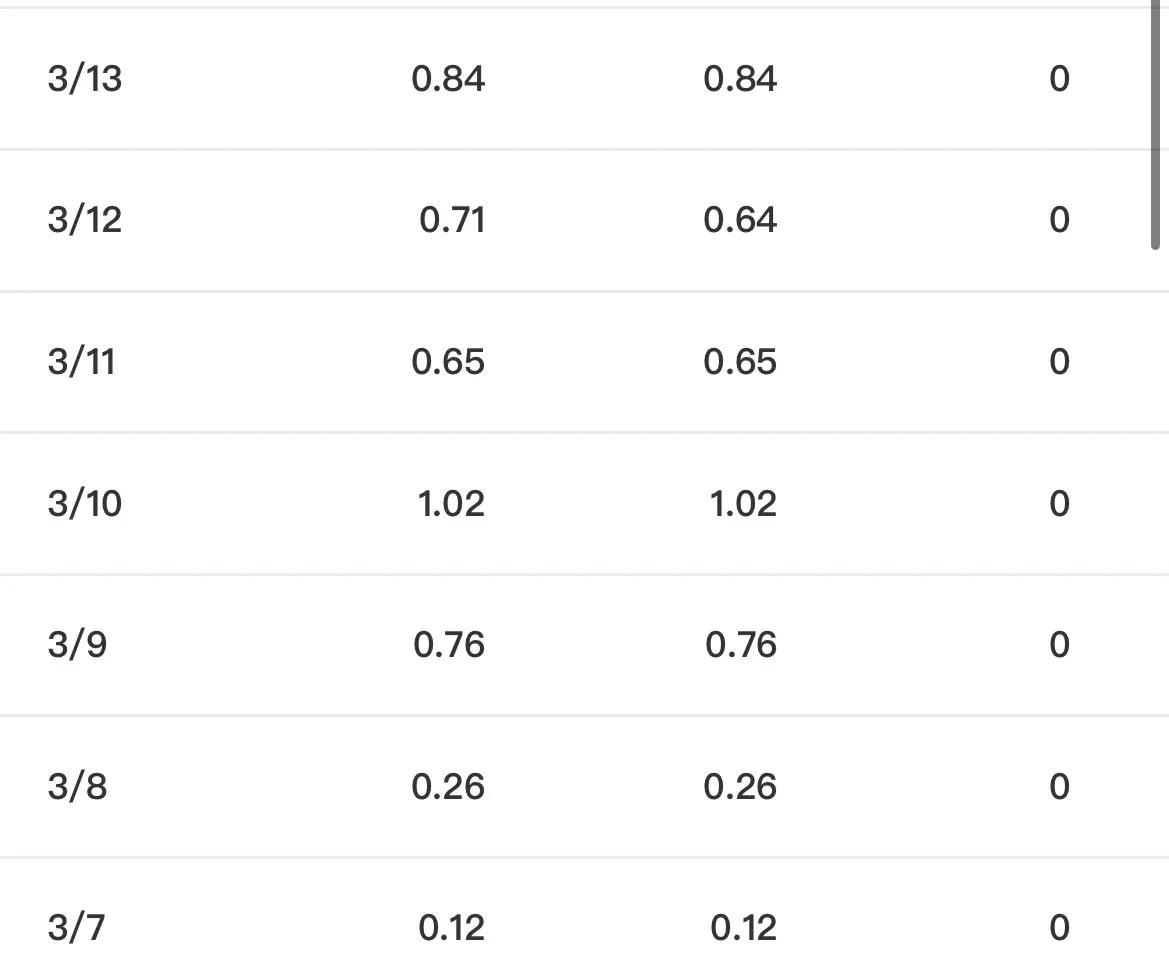1169x973 pixels.
Task: Click the 3/13 date cell
Action: coord(85,79)
